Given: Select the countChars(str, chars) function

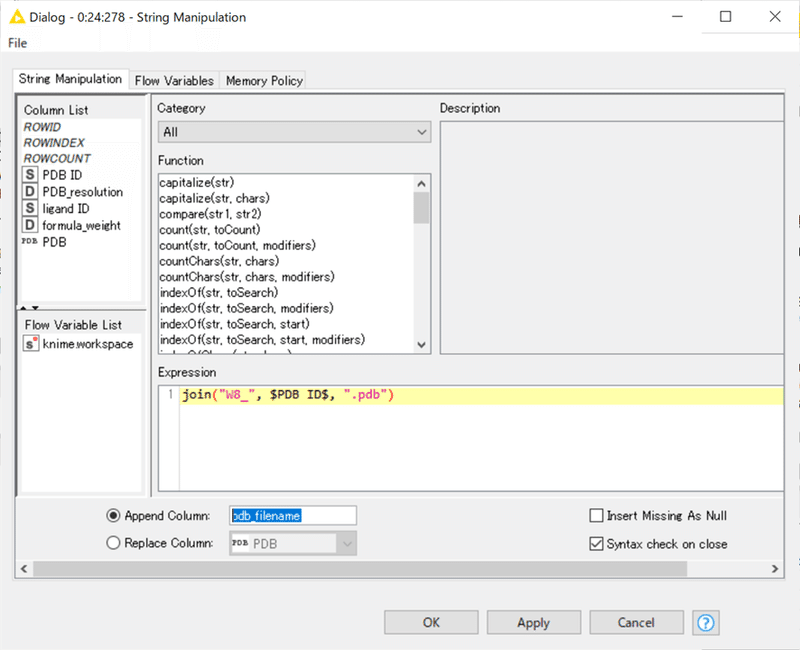Looking at the screenshot, I should tap(219, 261).
